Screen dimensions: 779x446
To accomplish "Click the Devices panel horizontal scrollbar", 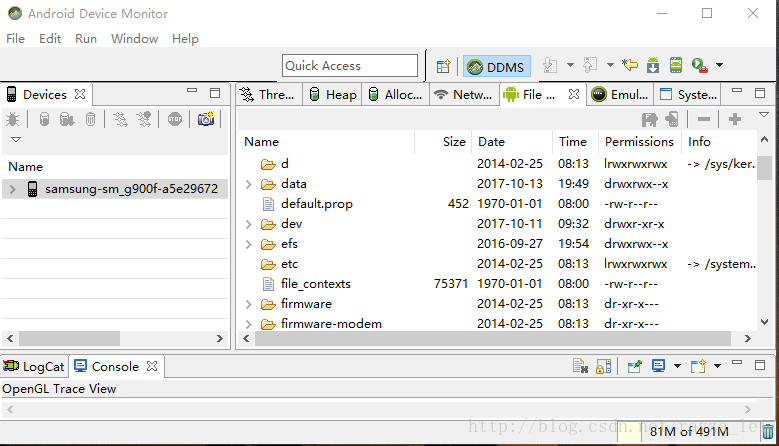I will [69, 339].
